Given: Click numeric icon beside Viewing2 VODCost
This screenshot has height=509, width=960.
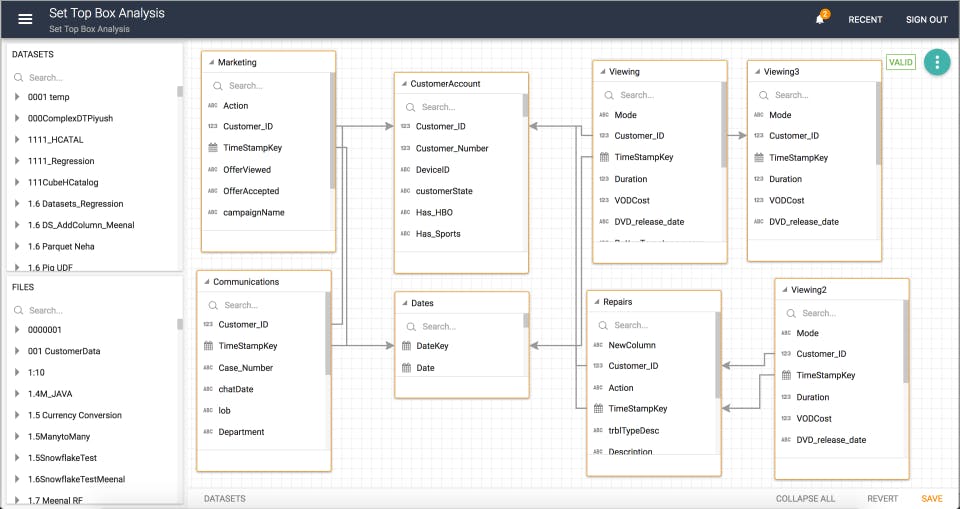Looking at the screenshot, I should tap(786, 418).
